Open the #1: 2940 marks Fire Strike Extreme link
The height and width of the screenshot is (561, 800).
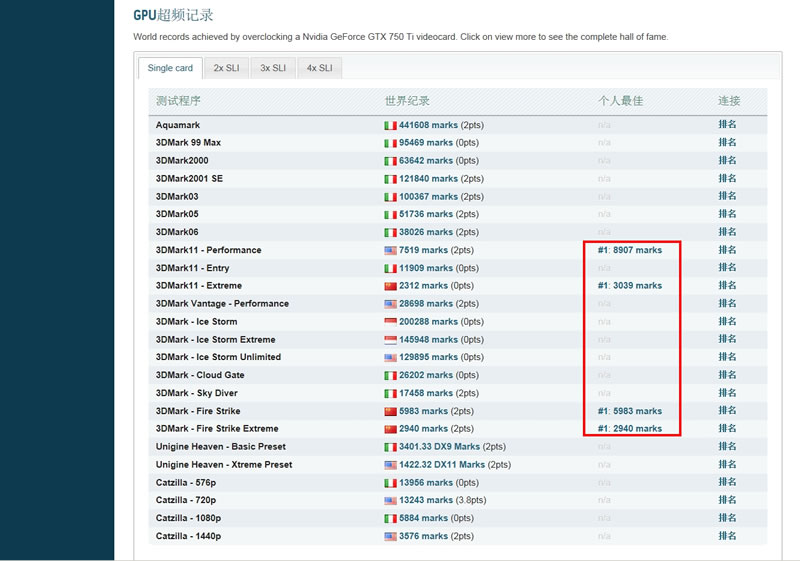point(629,429)
